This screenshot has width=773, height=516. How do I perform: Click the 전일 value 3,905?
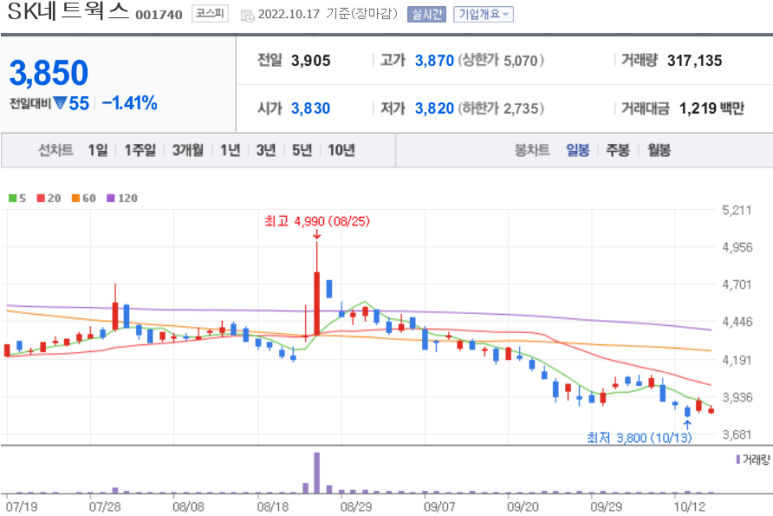pyautogui.click(x=311, y=61)
